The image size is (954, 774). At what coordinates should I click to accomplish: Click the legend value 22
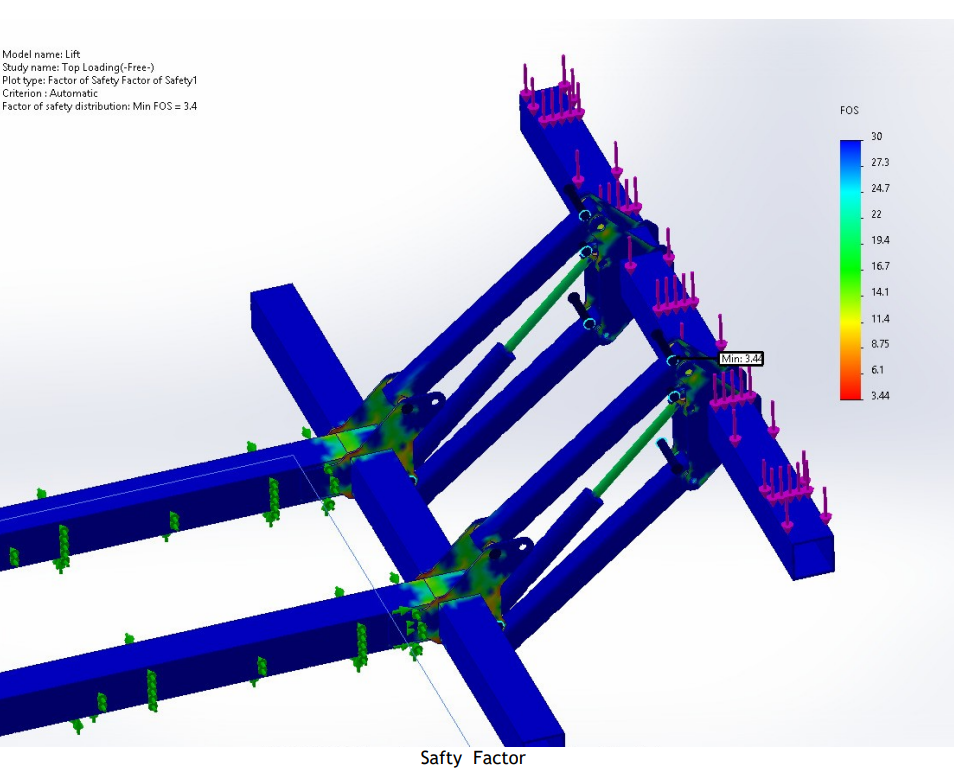876,214
